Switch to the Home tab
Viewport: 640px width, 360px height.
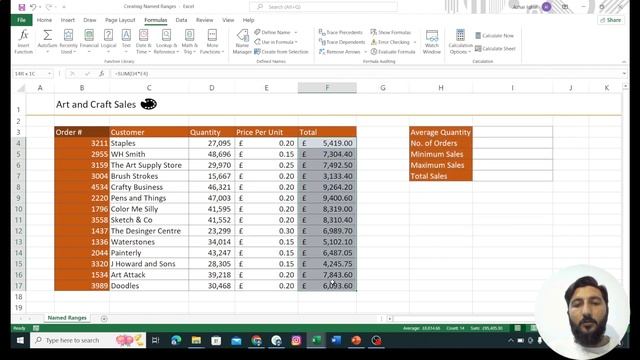tap(44, 20)
